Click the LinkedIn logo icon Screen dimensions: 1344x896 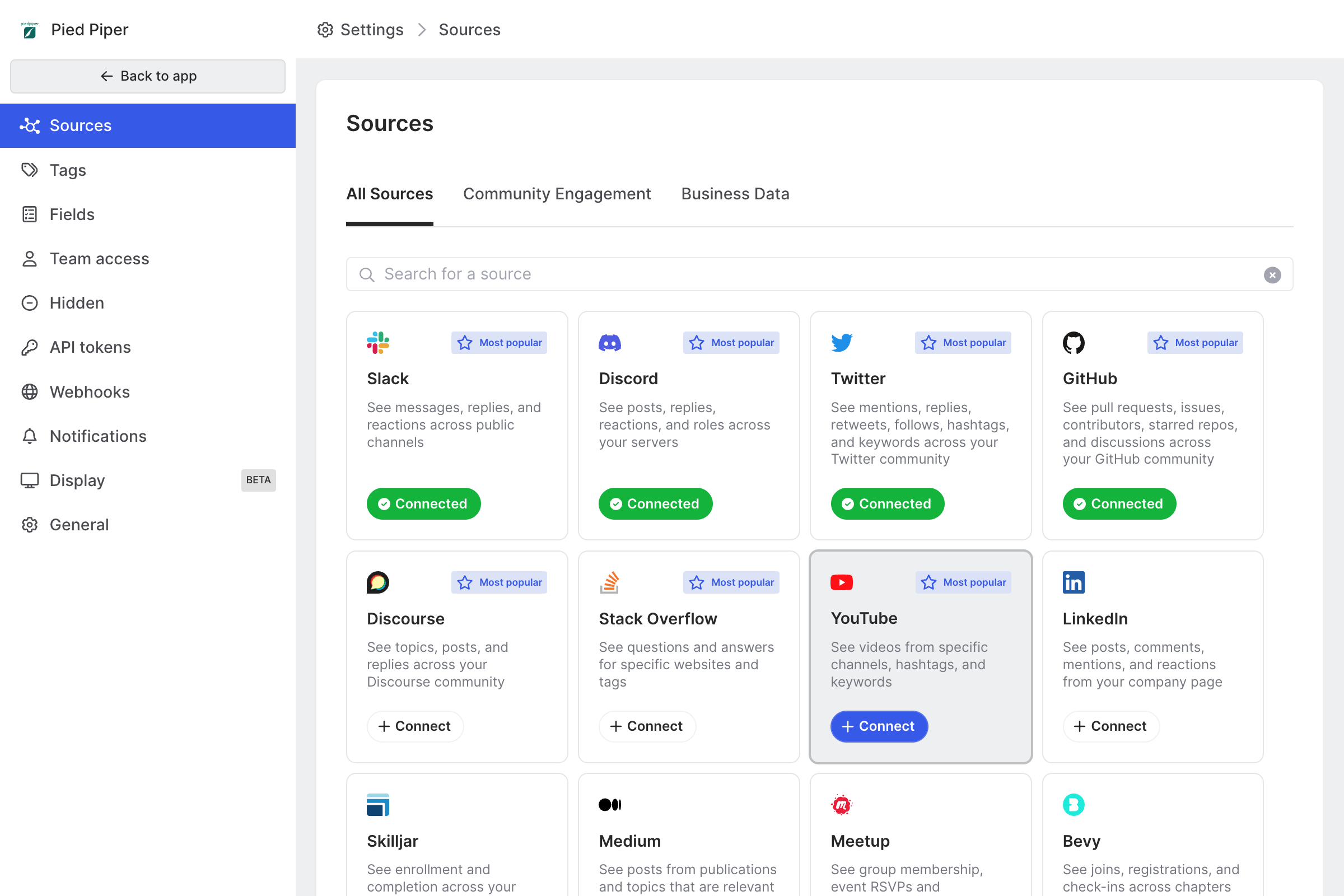(1074, 582)
